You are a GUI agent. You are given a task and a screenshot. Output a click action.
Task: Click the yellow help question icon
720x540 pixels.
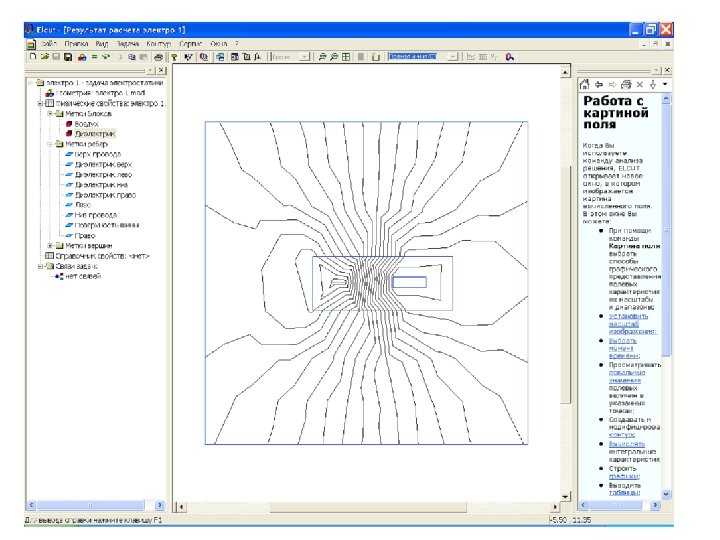coord(174,57)
